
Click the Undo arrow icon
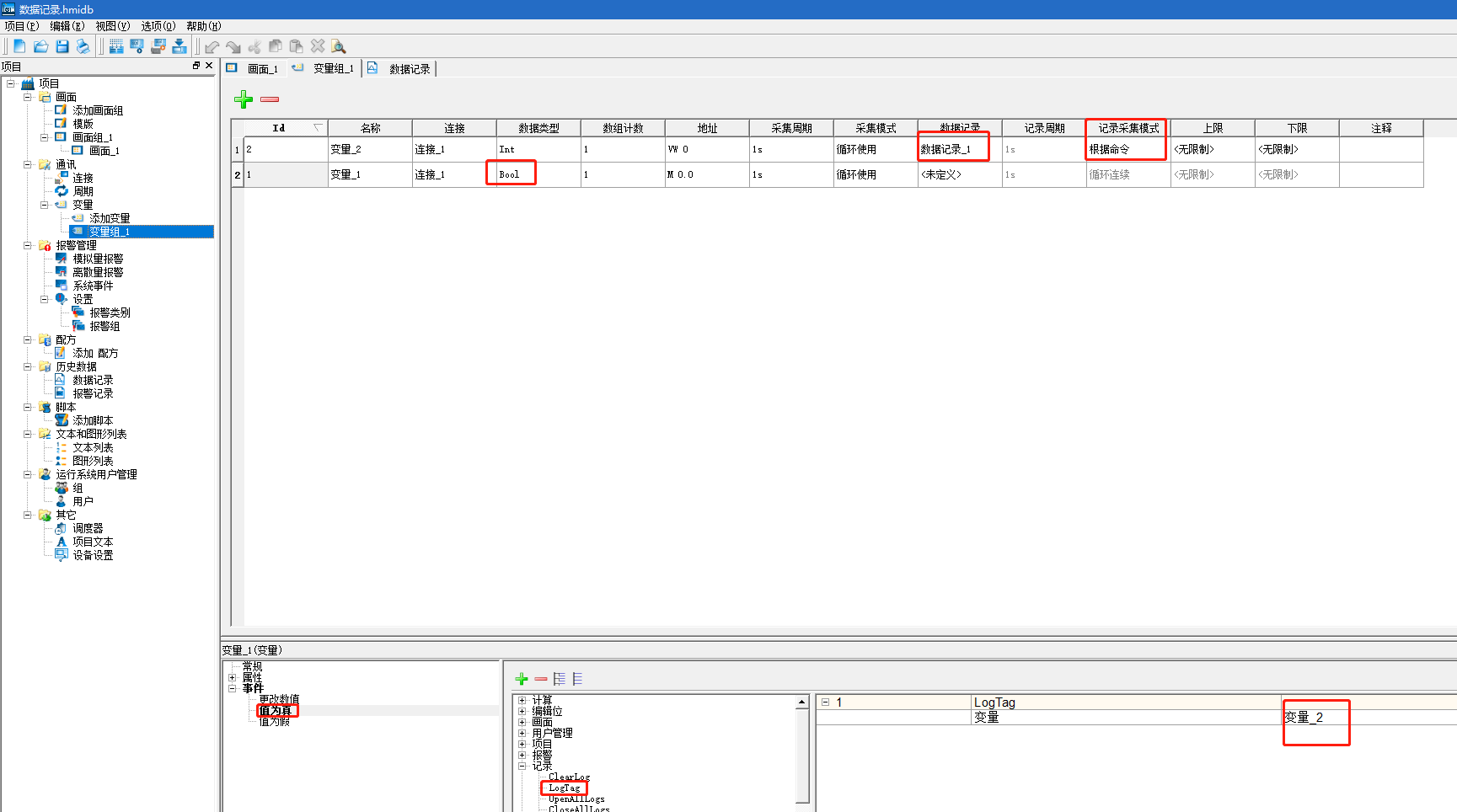[212, 47]
